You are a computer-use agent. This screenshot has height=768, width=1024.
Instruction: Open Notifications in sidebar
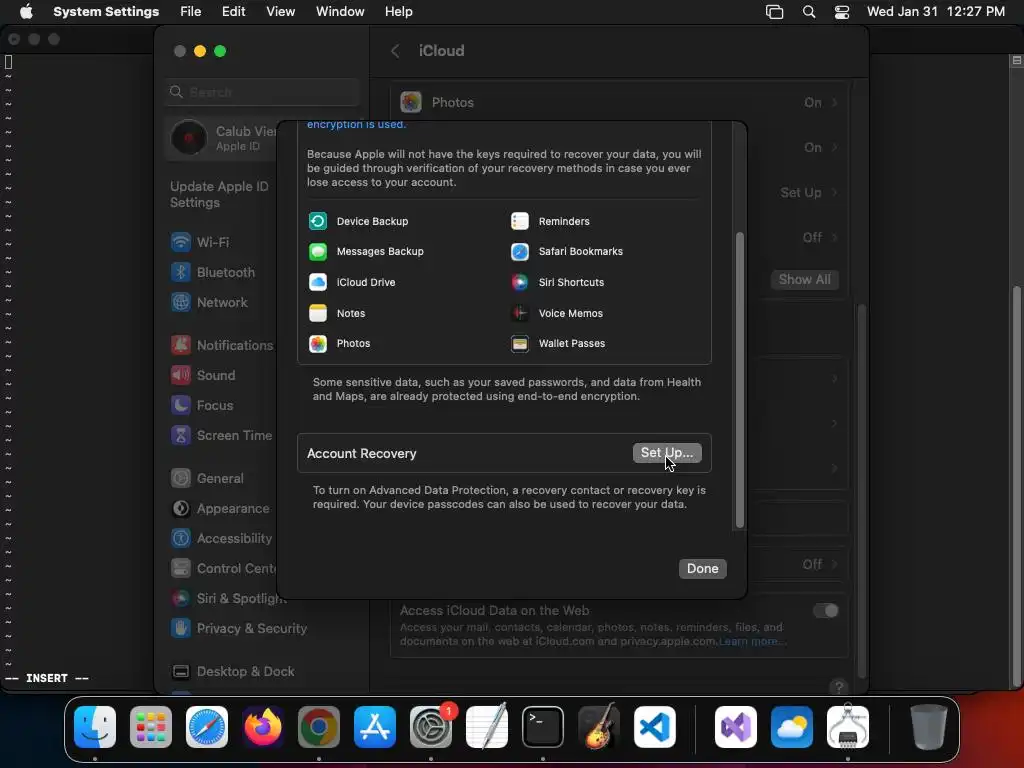point(222,345)
